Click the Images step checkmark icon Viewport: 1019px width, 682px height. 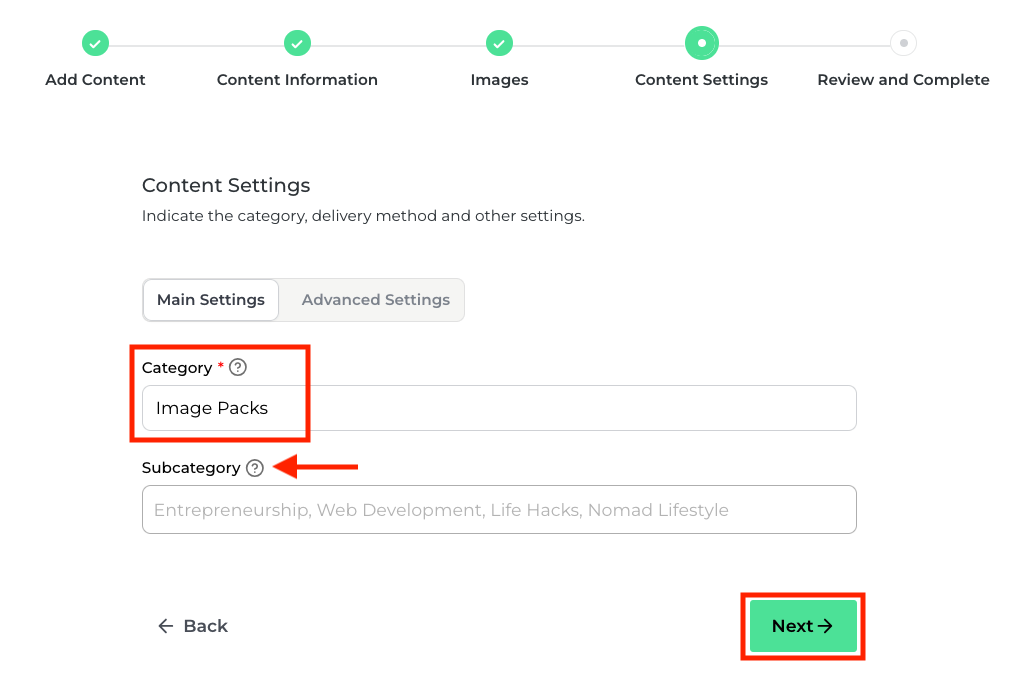[x=499, y=44]
